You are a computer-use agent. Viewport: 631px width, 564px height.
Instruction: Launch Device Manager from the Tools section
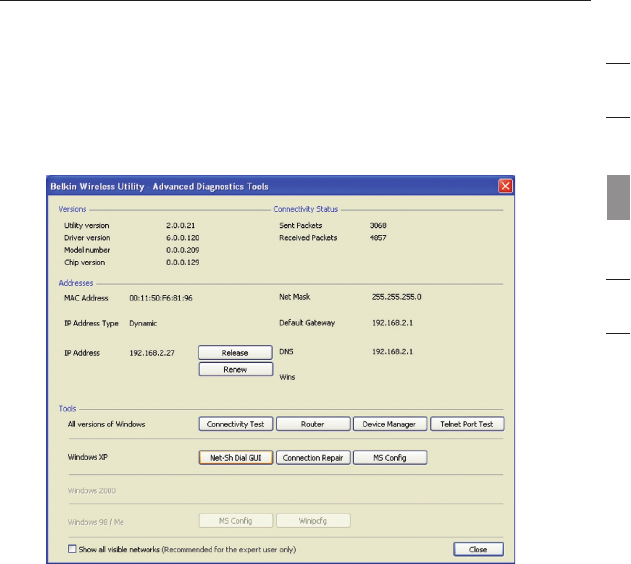click(x=390, y=424)
